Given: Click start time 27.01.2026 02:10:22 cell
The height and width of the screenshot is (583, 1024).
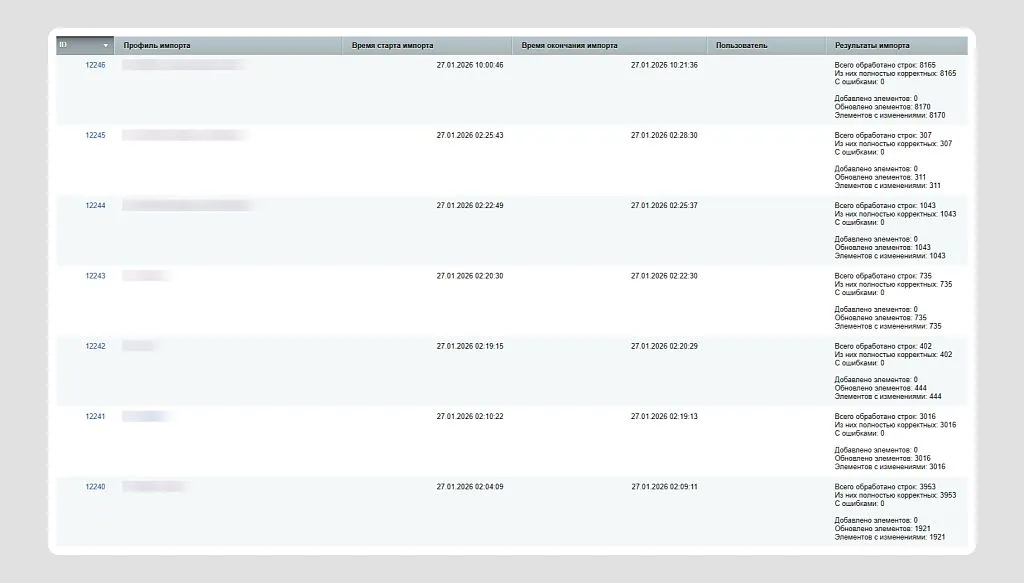Looking at the screenshot, I should click(x=469, y=416).
